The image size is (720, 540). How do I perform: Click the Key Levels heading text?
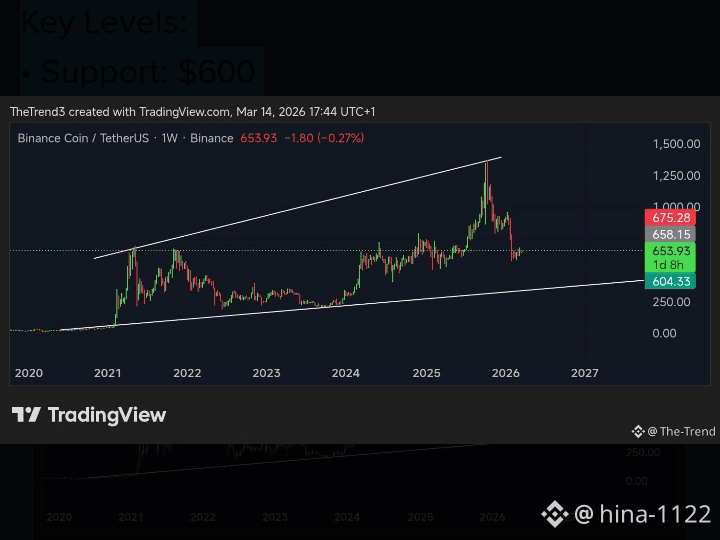coord(104,22)
